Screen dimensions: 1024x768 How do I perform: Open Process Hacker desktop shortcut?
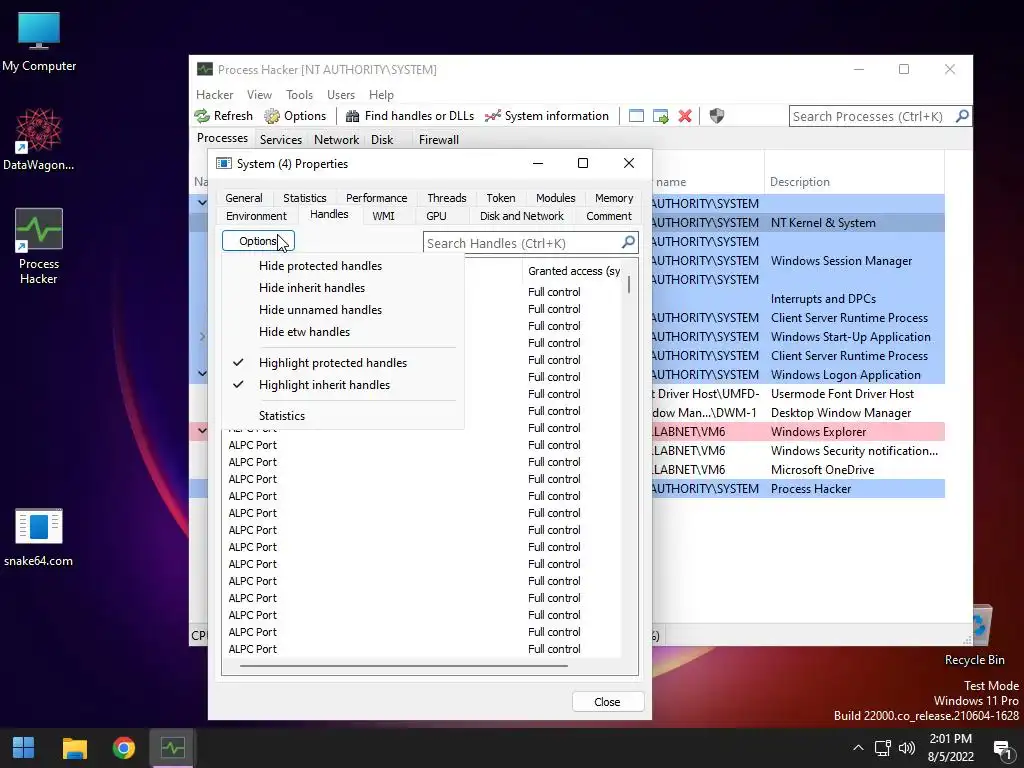pos(39,246)
